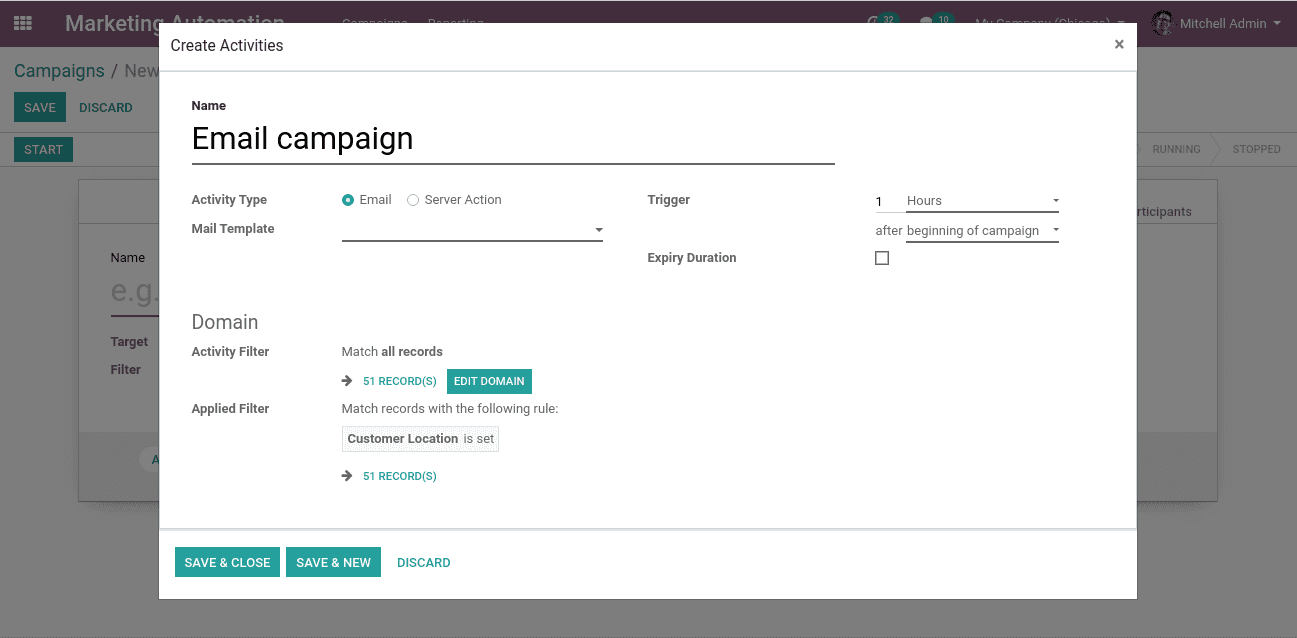The width and height of the screenshot is (1297, 638).
Task: Edit the activity Name field
Action: (513, 139)
